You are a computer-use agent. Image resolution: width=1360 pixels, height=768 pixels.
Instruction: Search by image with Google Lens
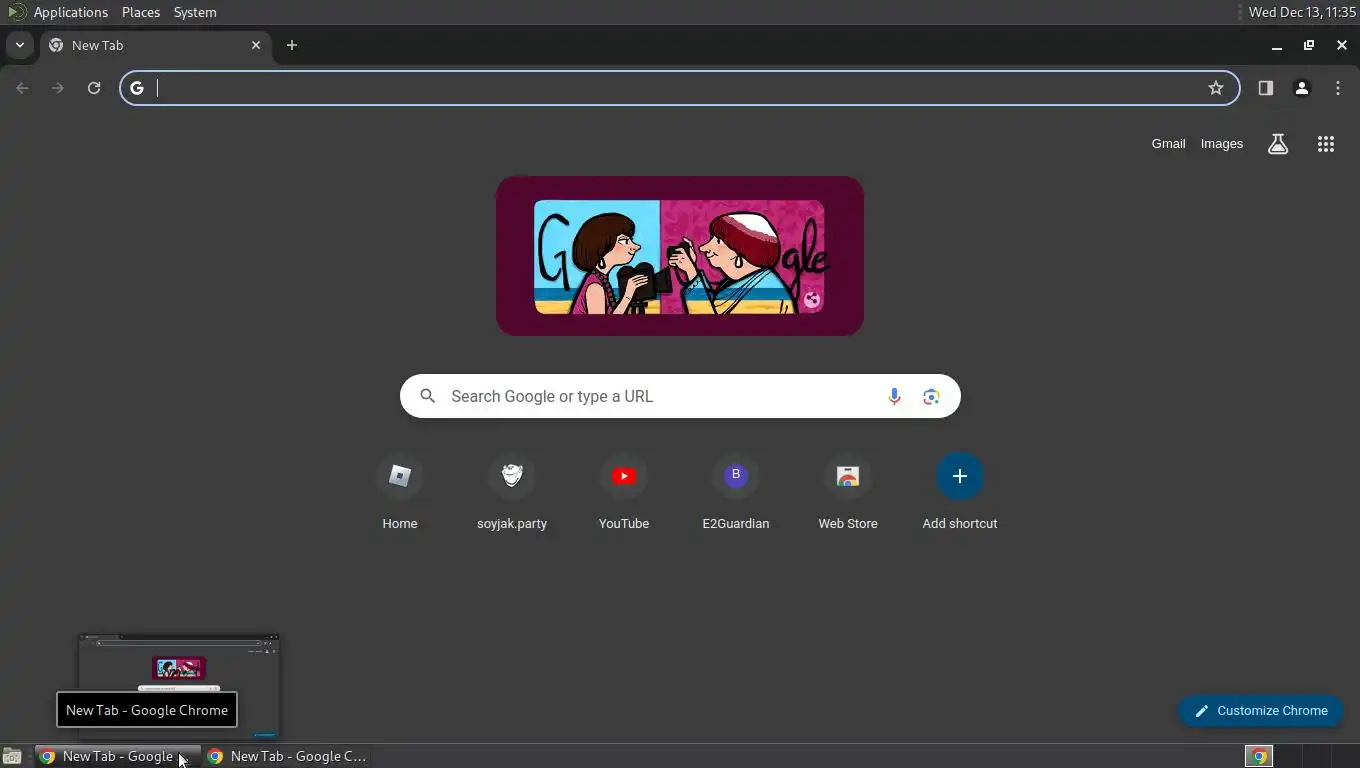[x=931, y=397]
